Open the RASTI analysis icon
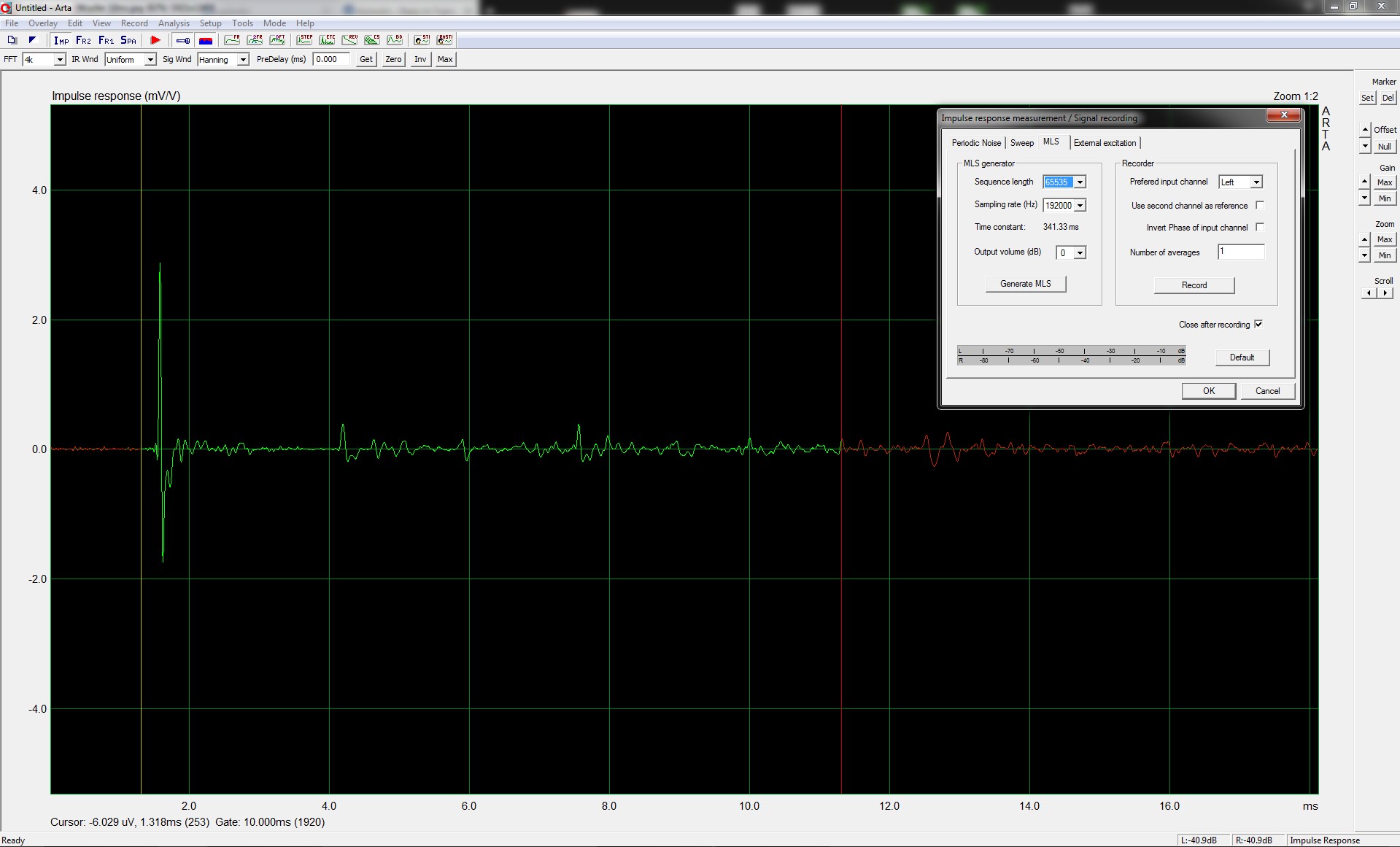The height and width of the screenshot is (847, 1400). [444, 40]
